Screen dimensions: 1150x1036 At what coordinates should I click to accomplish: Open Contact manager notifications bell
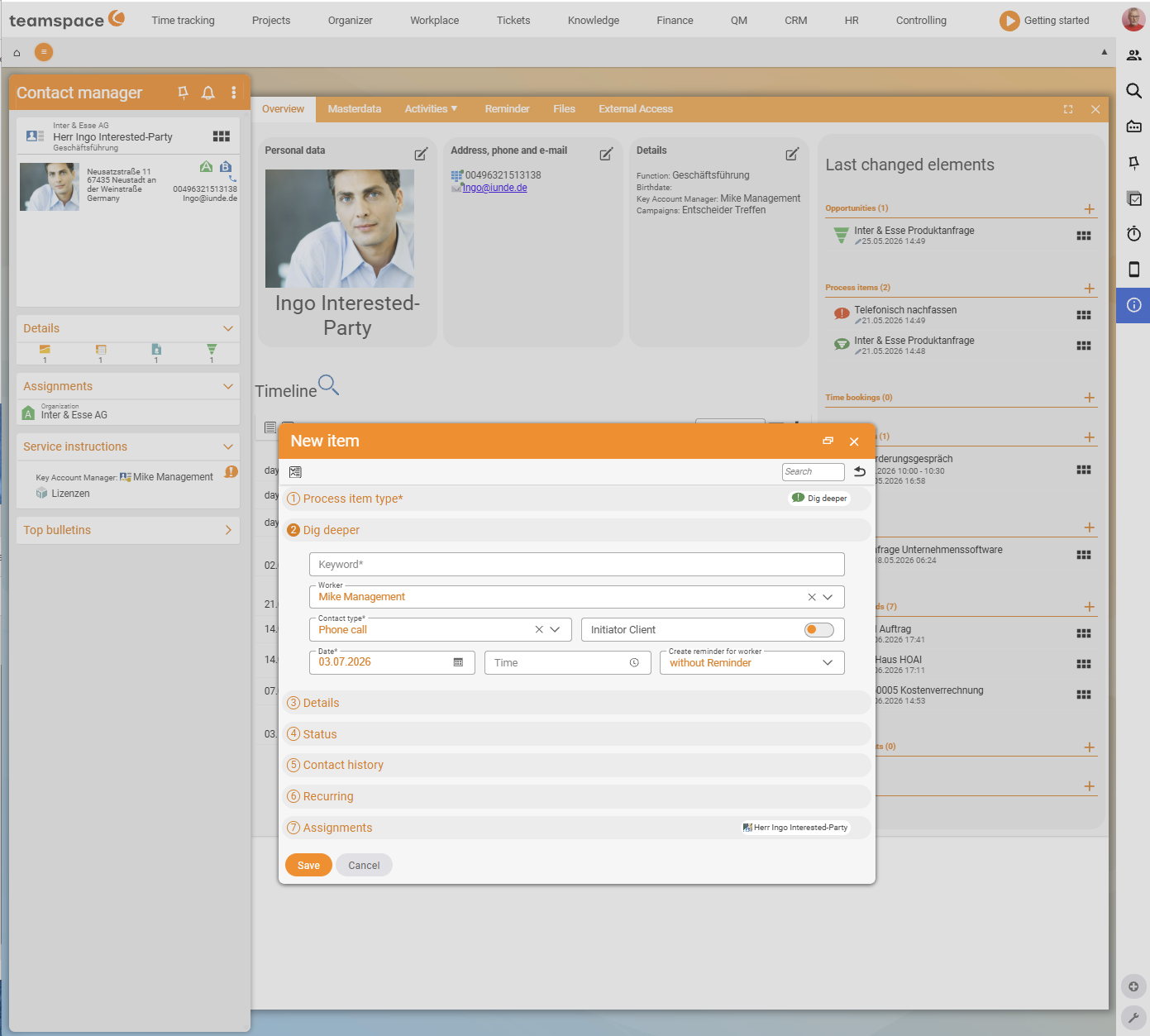(208, 93)
